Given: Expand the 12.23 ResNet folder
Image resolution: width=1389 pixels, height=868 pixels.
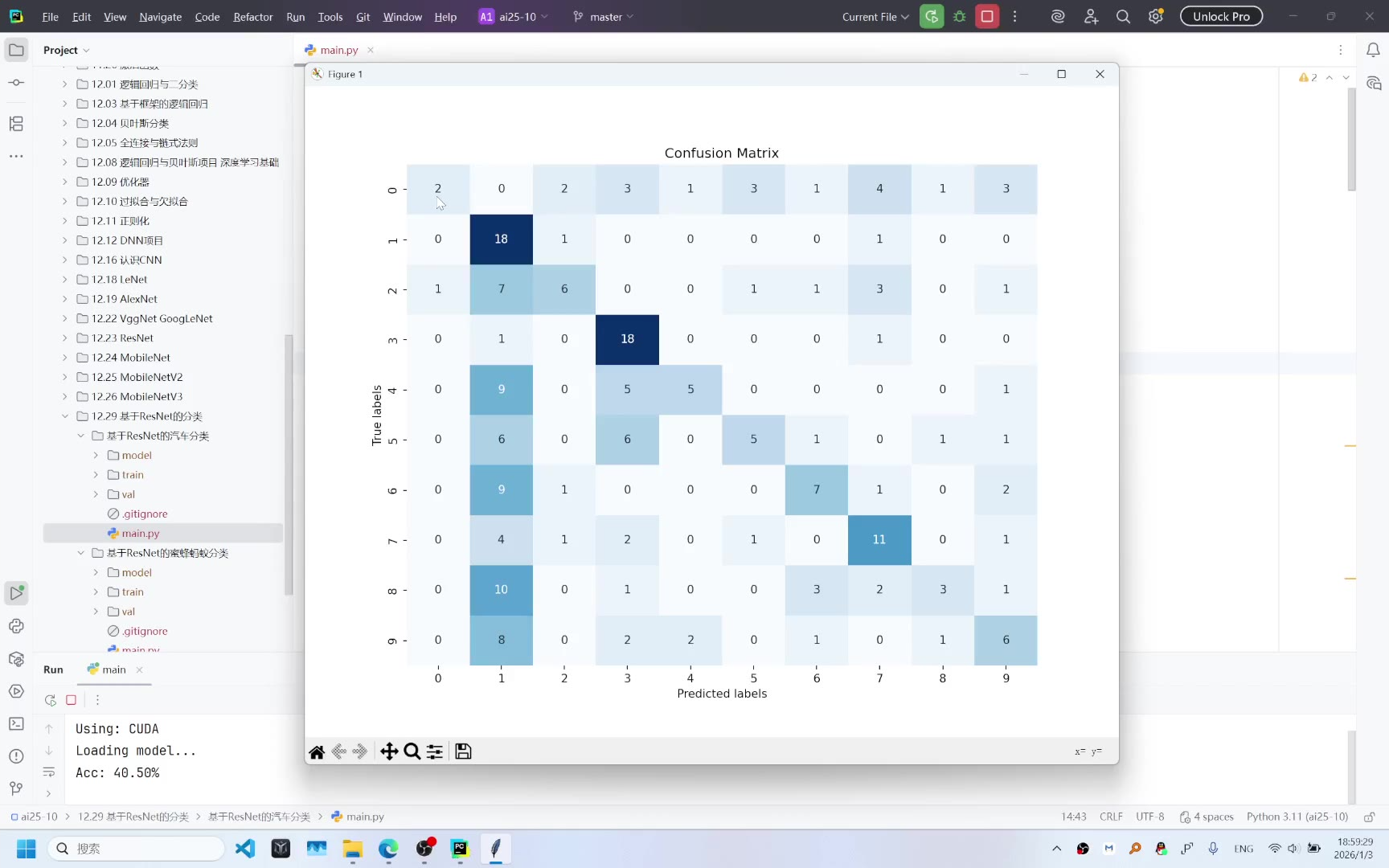Looking at the screenshot, I should coord(65,338).
